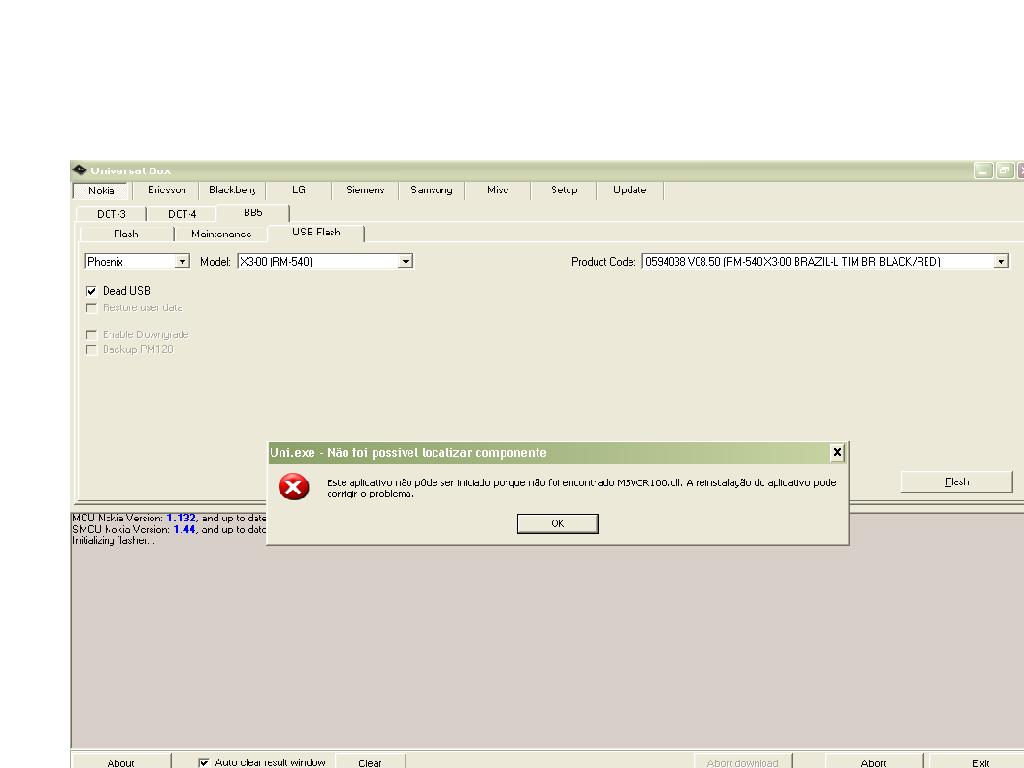Expand the Model X3-00 (RM-540) dropdown

(x=405, y=262)
